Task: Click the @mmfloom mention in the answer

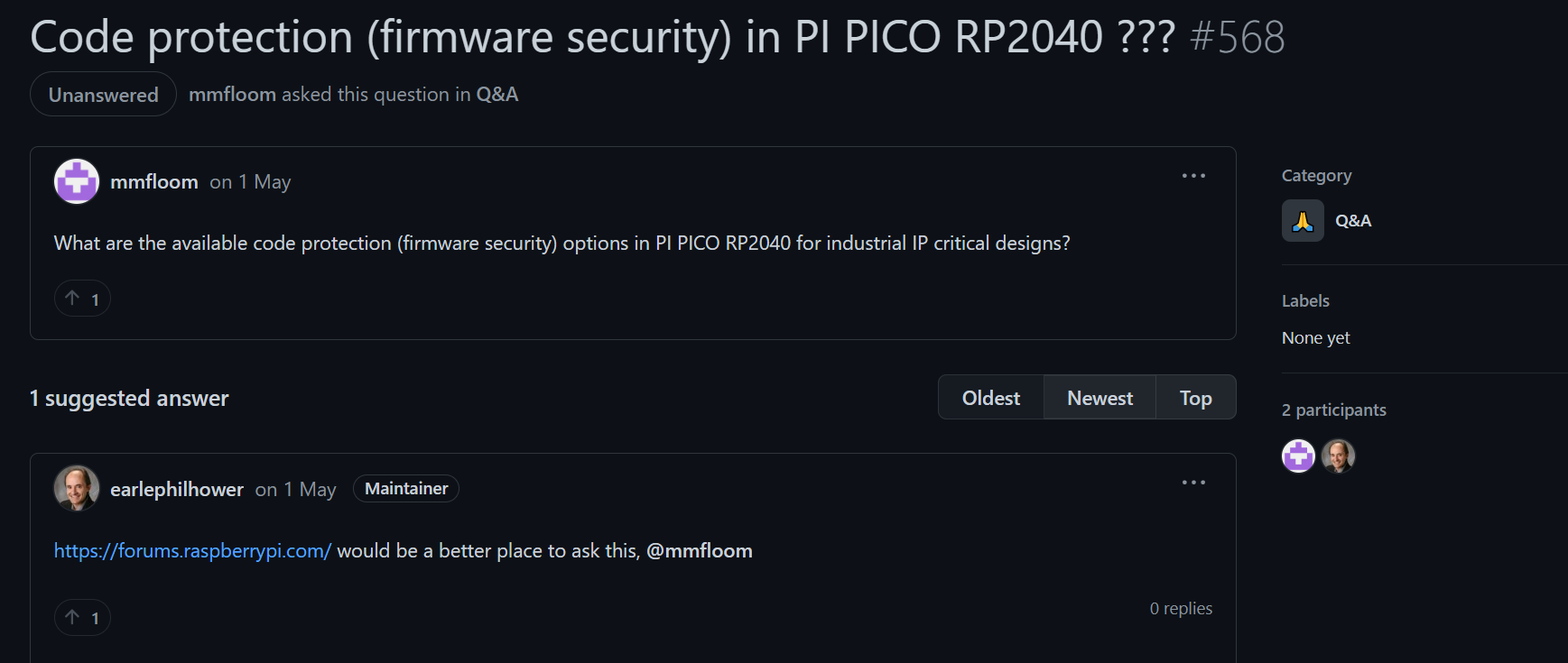Action: 700,550
